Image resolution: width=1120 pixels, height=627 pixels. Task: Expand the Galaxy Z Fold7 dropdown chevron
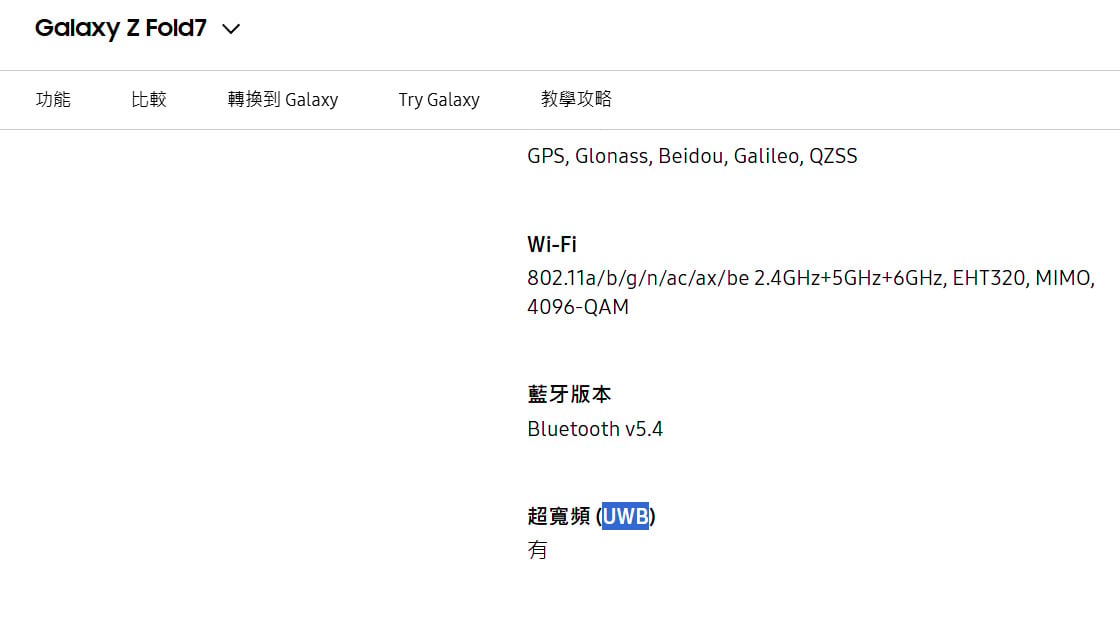click(231, 29)
